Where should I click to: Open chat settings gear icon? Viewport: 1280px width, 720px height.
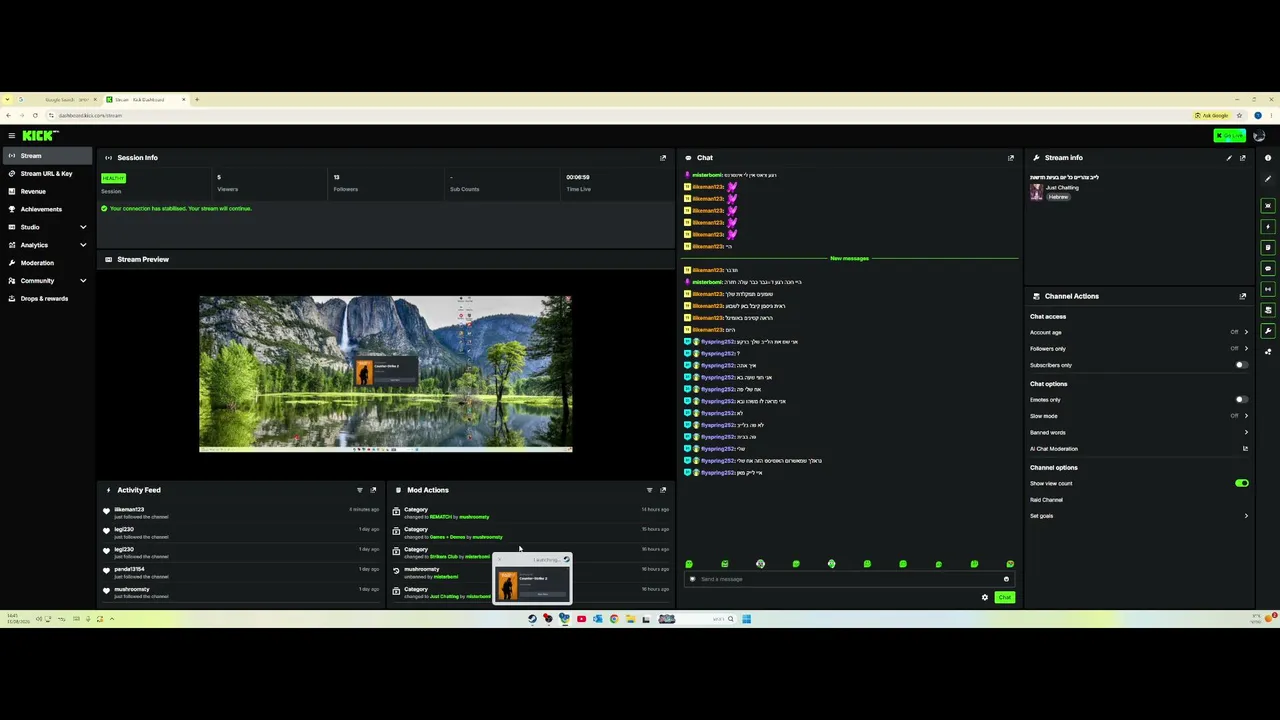pos(984,598)
